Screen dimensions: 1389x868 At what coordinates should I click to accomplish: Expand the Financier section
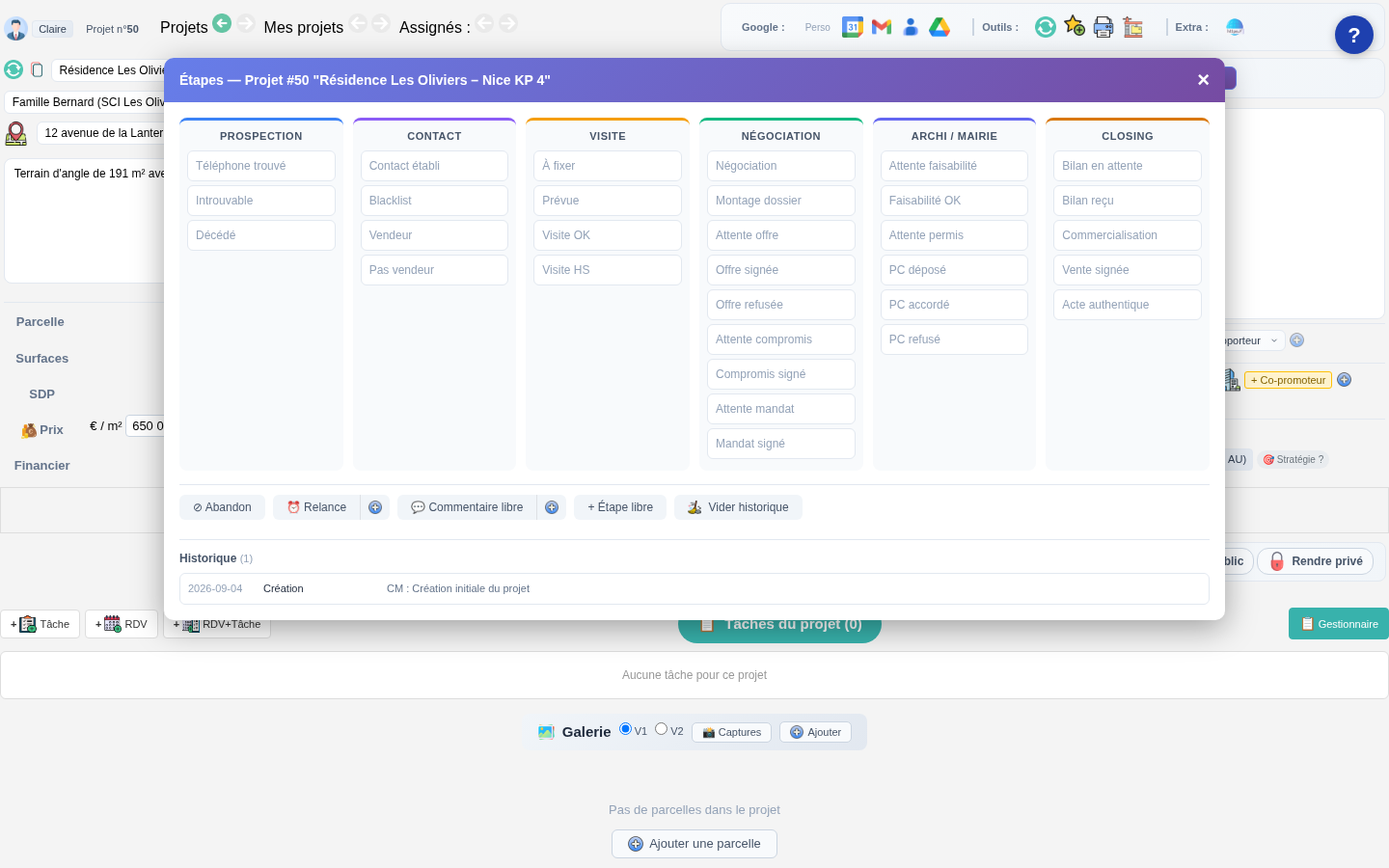click(42, 466)
